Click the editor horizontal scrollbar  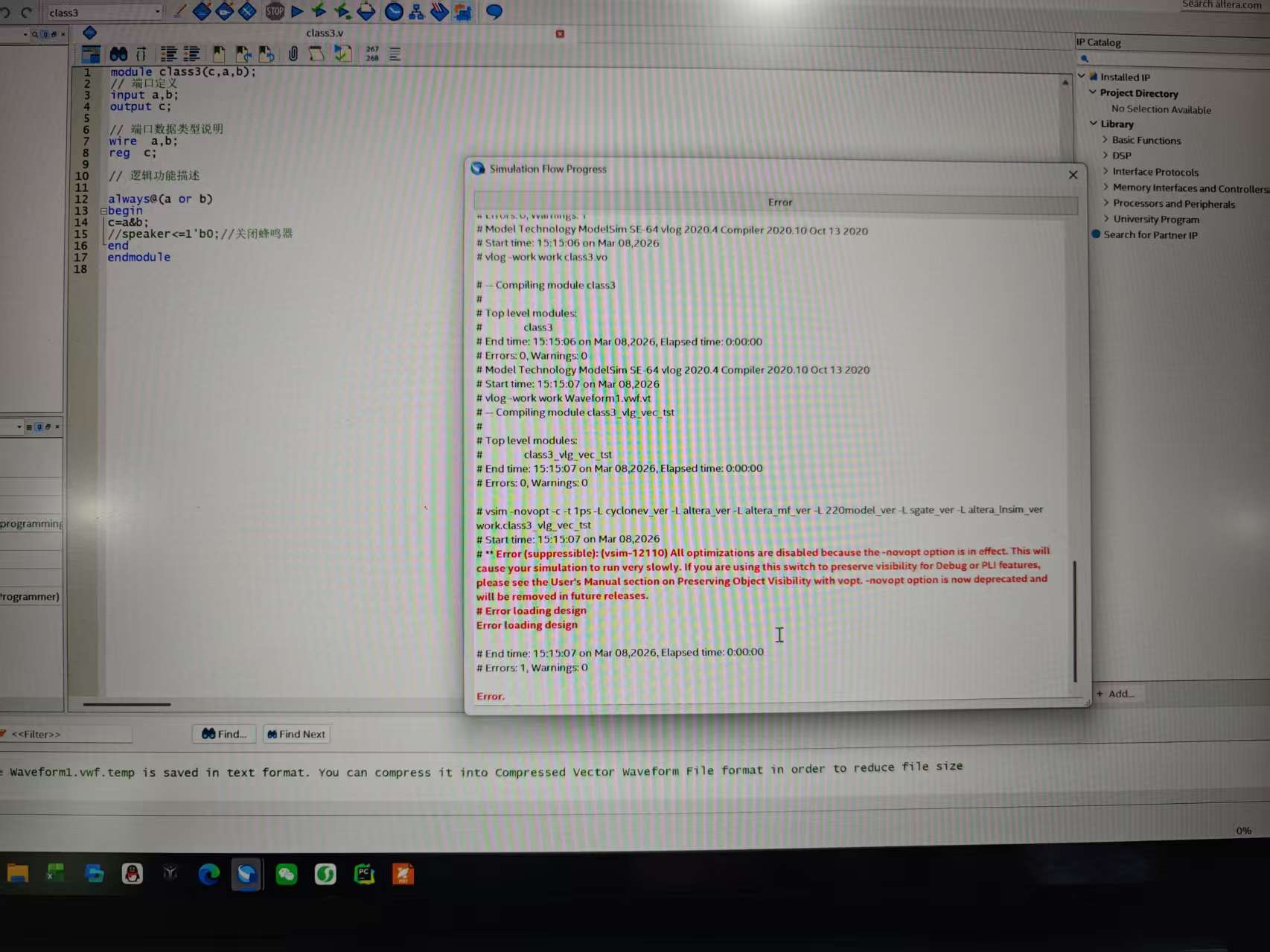[x=127, y=704]
